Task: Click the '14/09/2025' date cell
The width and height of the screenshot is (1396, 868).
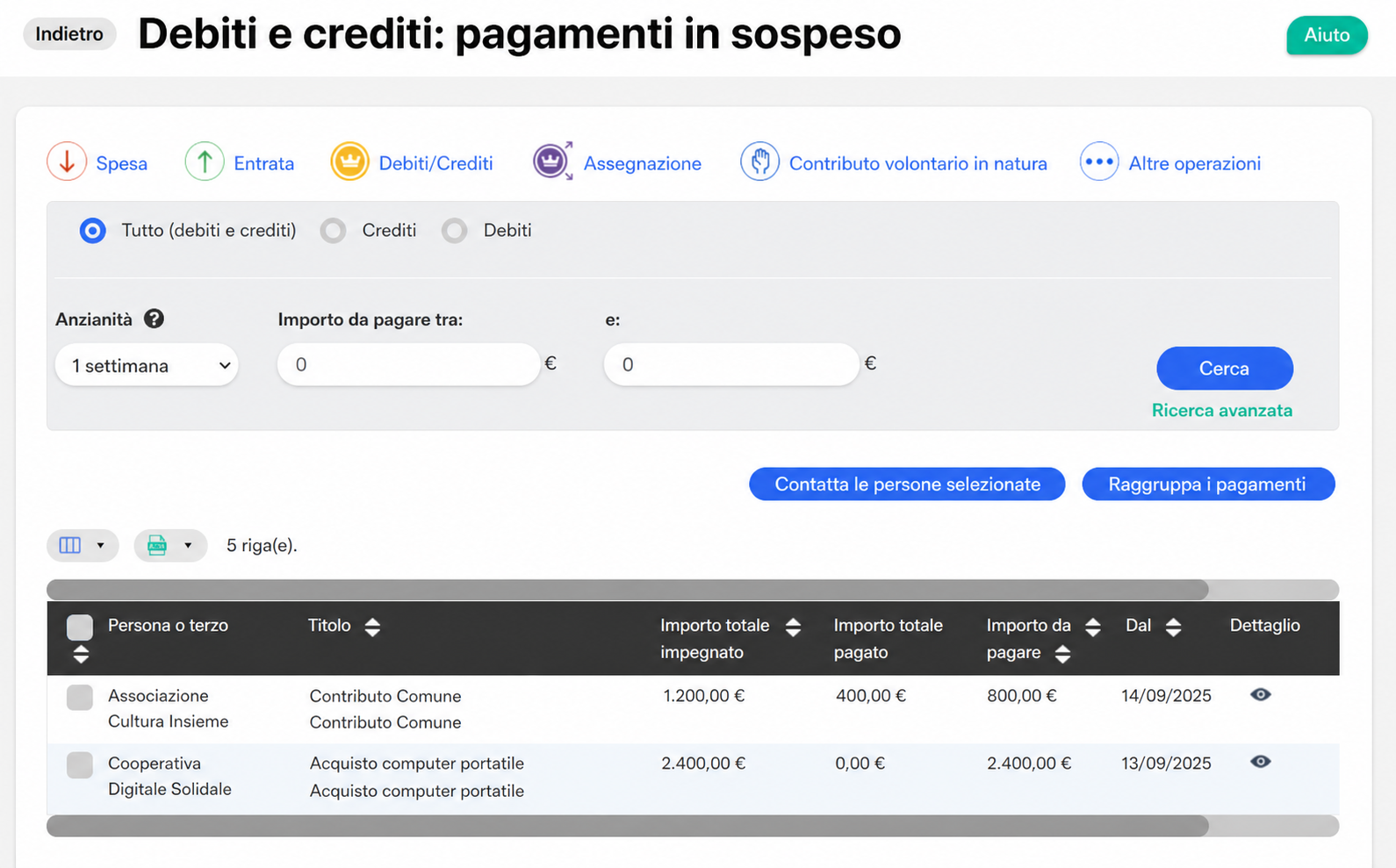Action: tap(1166, 696)
